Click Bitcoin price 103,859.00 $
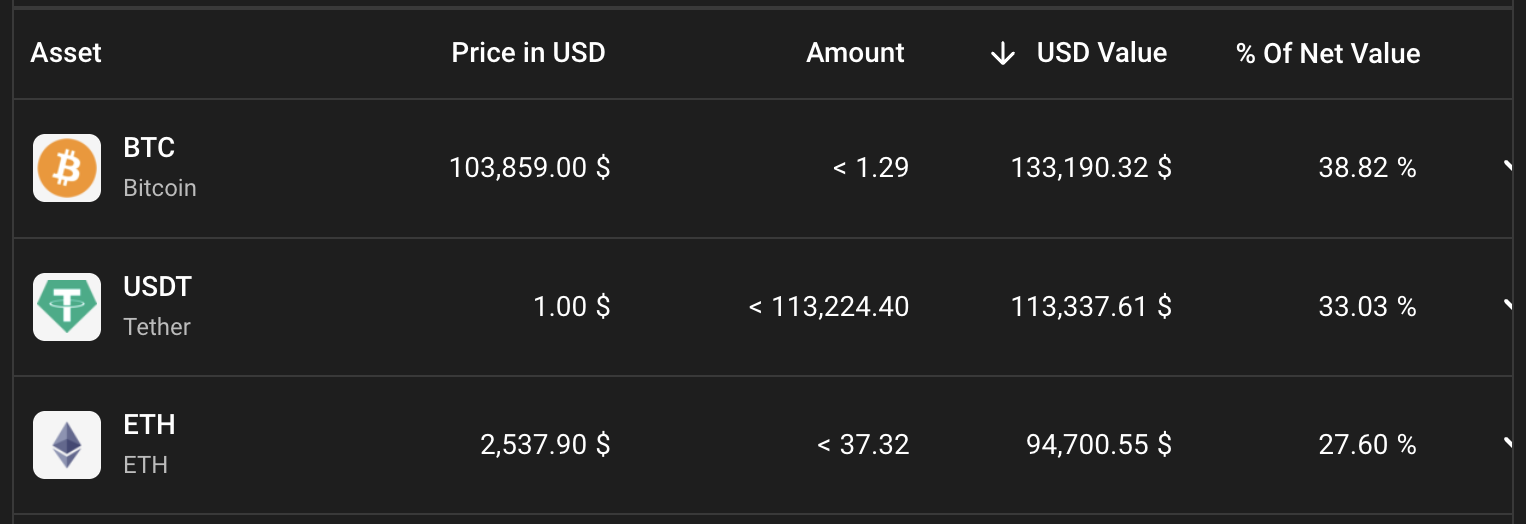This screenshot has width=1526, height=524. tap(529, 168)
